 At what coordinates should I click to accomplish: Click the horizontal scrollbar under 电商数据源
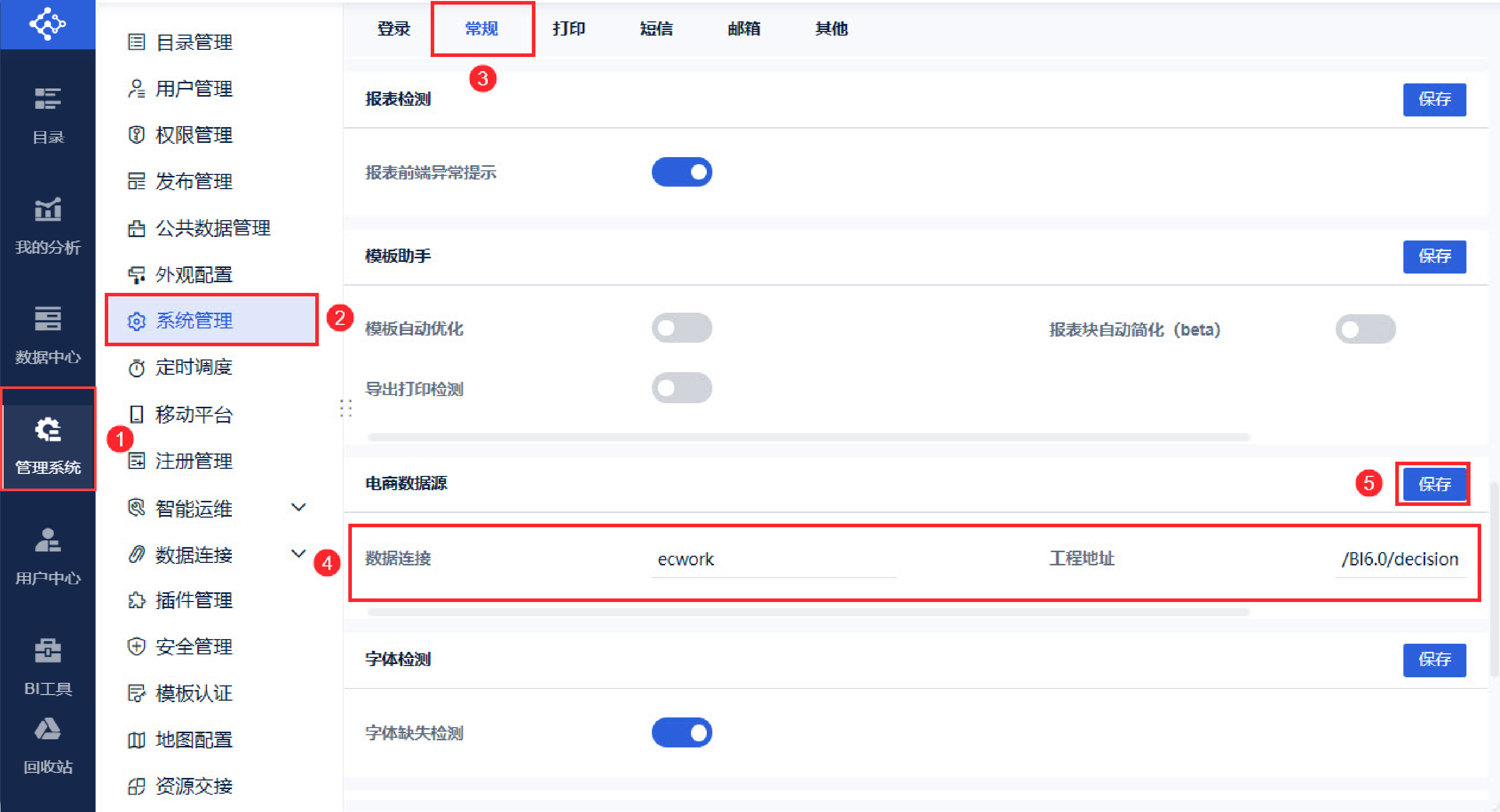tap(808, 612)
